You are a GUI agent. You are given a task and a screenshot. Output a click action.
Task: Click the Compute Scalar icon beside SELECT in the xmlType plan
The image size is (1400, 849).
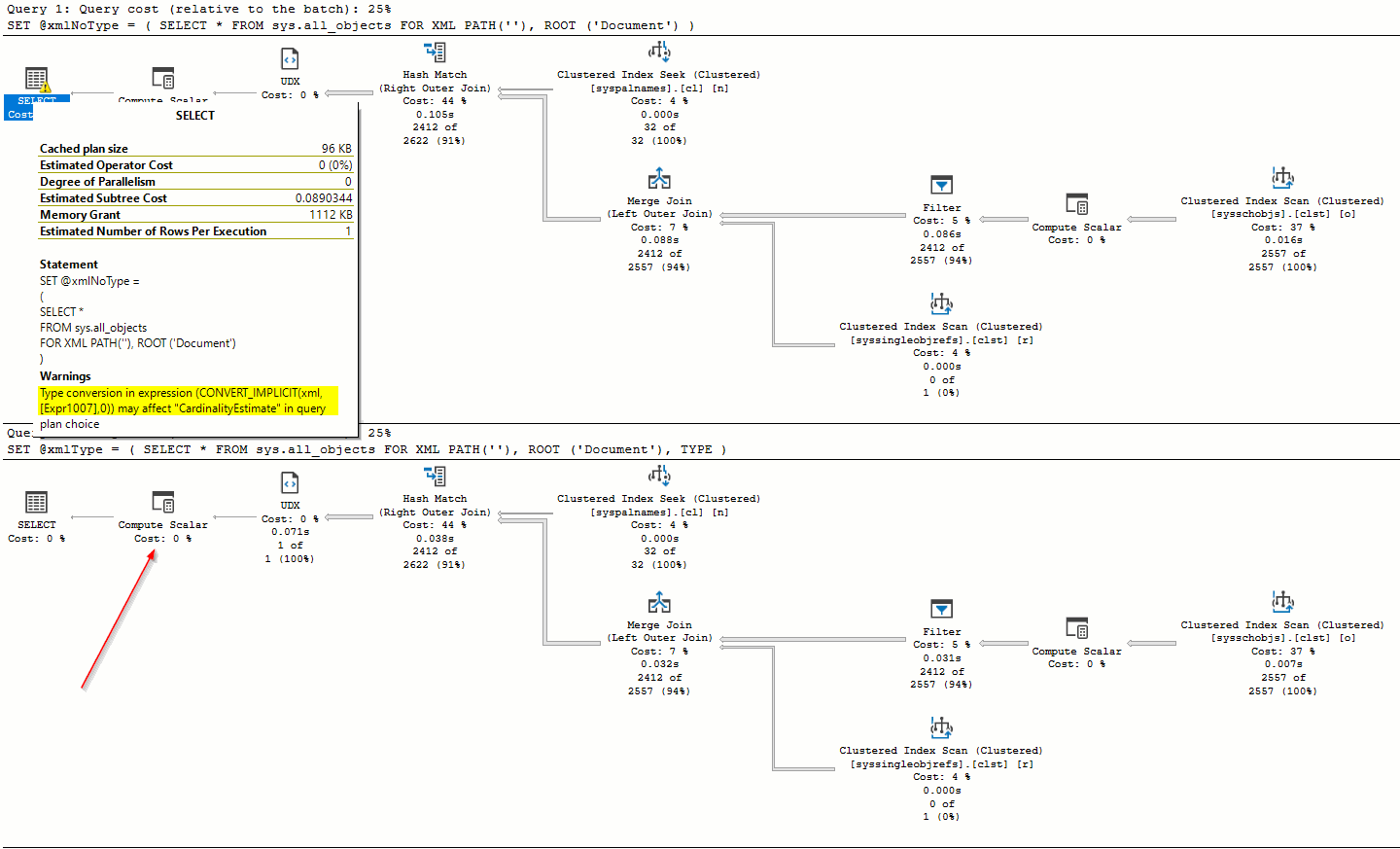163,502
